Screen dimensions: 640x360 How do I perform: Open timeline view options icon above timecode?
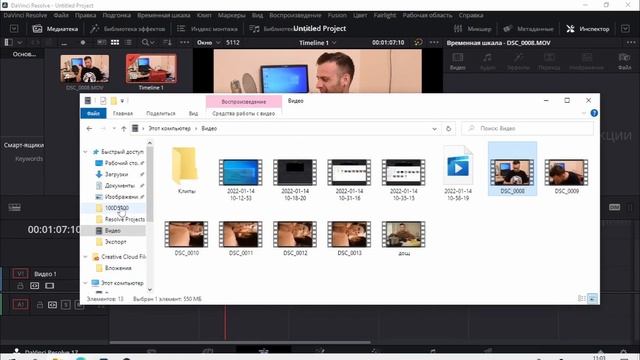click(x=14, y=208)
